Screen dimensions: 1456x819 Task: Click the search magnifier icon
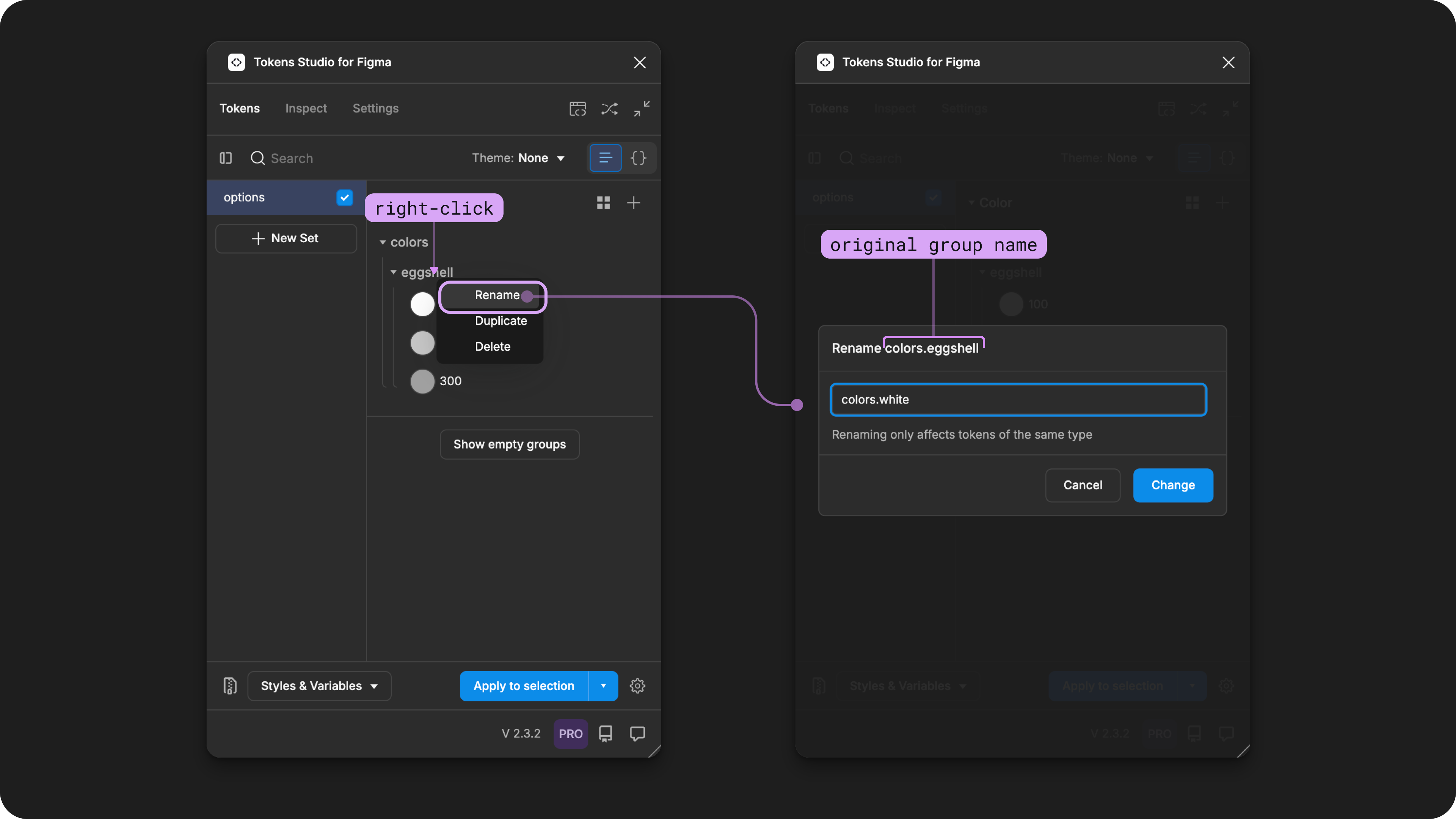[x=258, y=158]
